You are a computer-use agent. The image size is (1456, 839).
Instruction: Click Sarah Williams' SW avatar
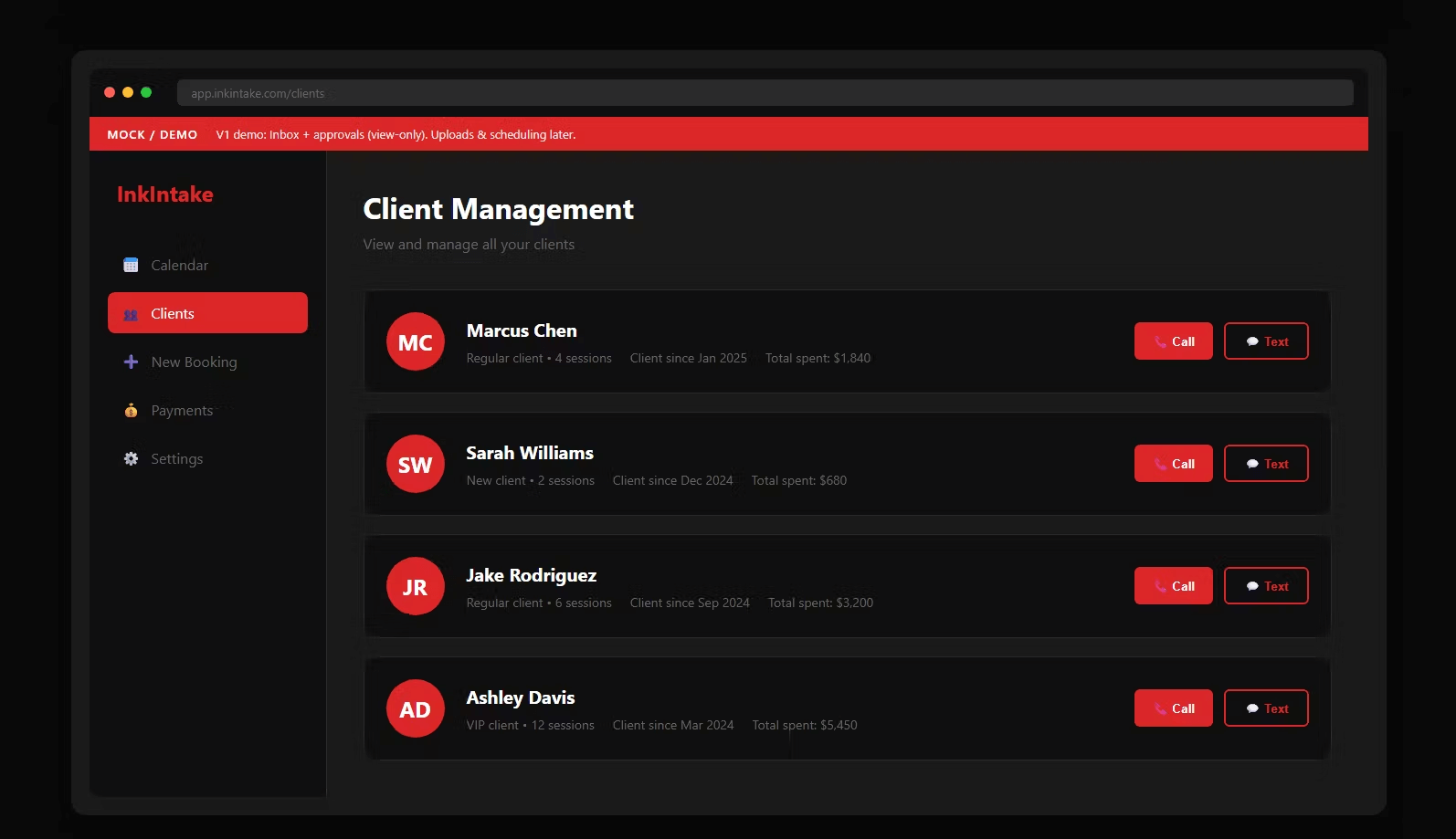[x=415, y=465]
